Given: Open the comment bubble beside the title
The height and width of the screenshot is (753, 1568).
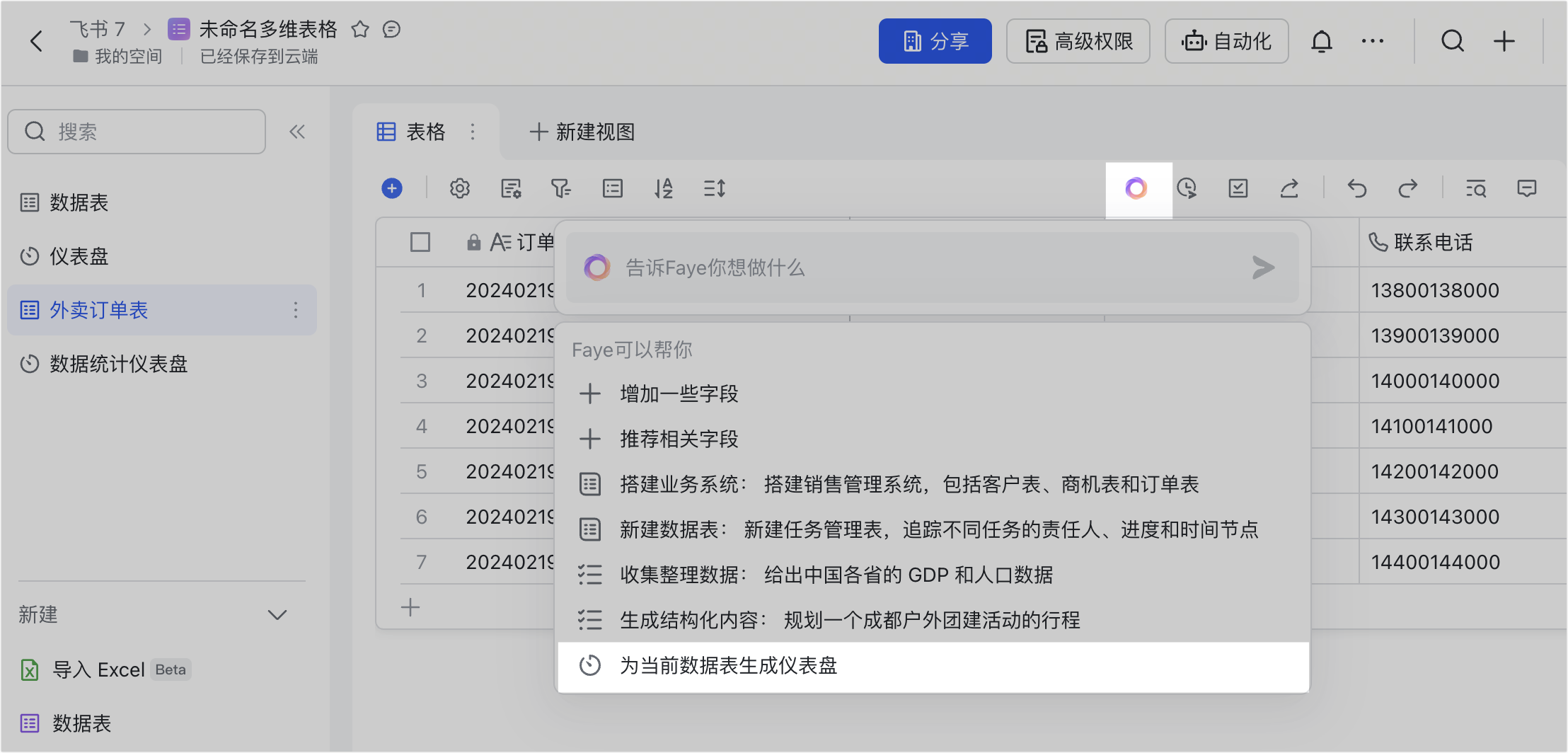Looking at the screenshot, I should [391, 29].
